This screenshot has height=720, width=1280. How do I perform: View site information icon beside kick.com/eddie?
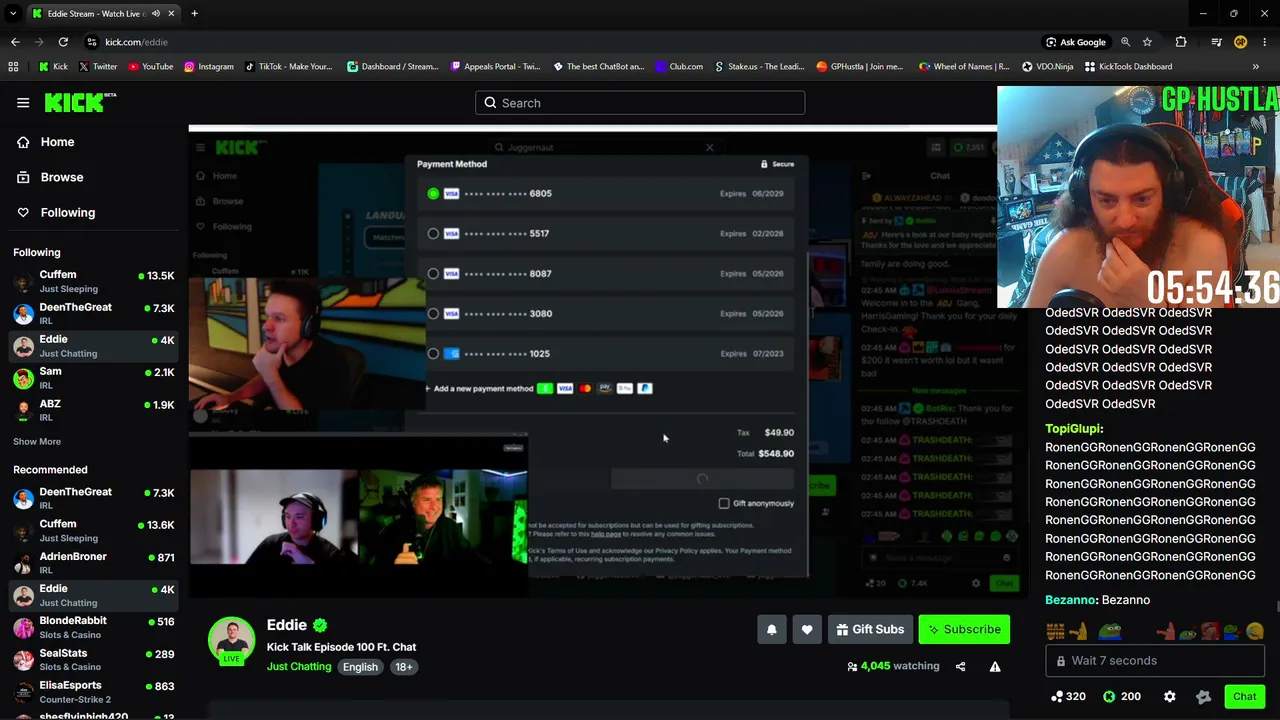(x=92, y=42)
